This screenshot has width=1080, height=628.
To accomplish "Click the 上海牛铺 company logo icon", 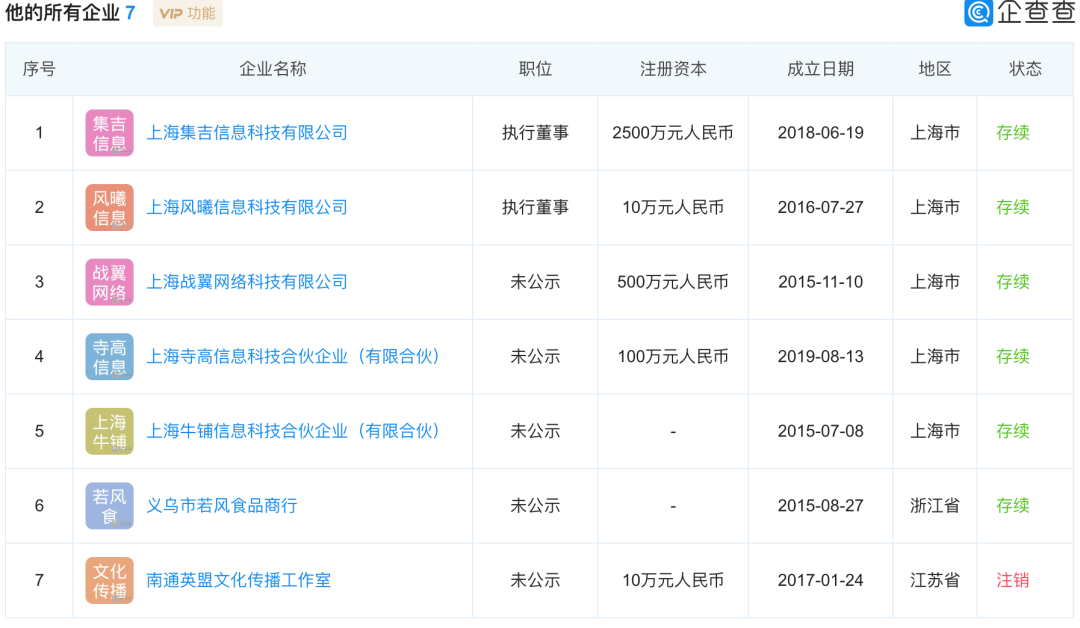I will coord(110,431).
